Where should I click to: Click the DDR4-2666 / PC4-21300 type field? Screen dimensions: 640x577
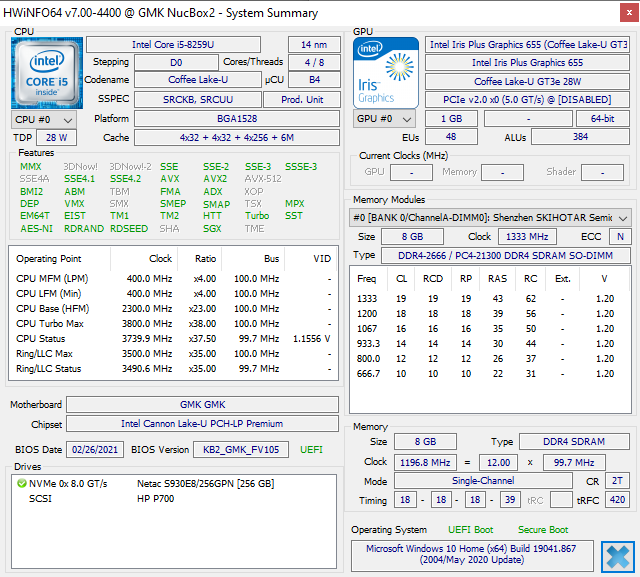(505, 255)
